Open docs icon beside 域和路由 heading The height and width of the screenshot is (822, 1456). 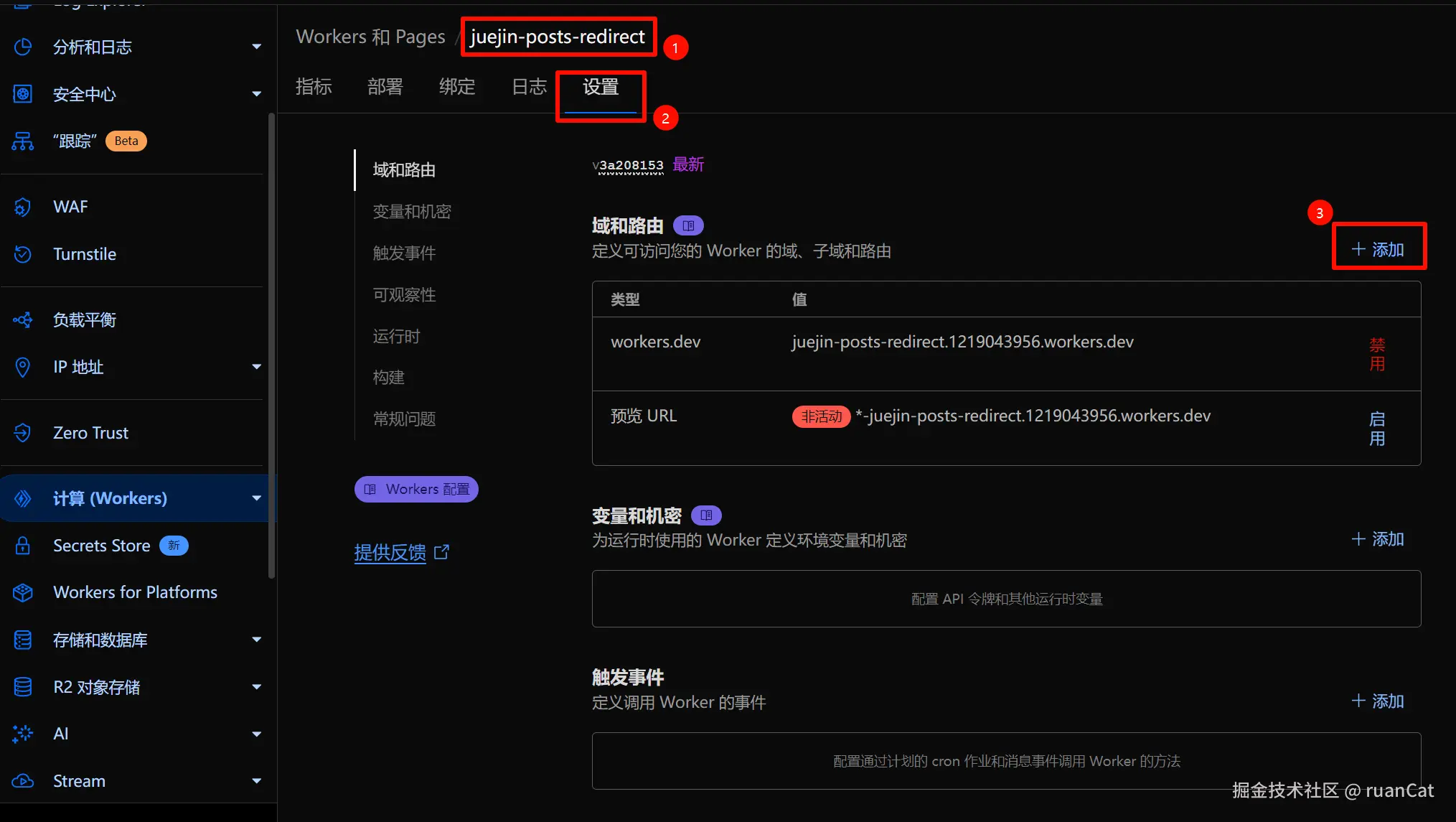688,226
